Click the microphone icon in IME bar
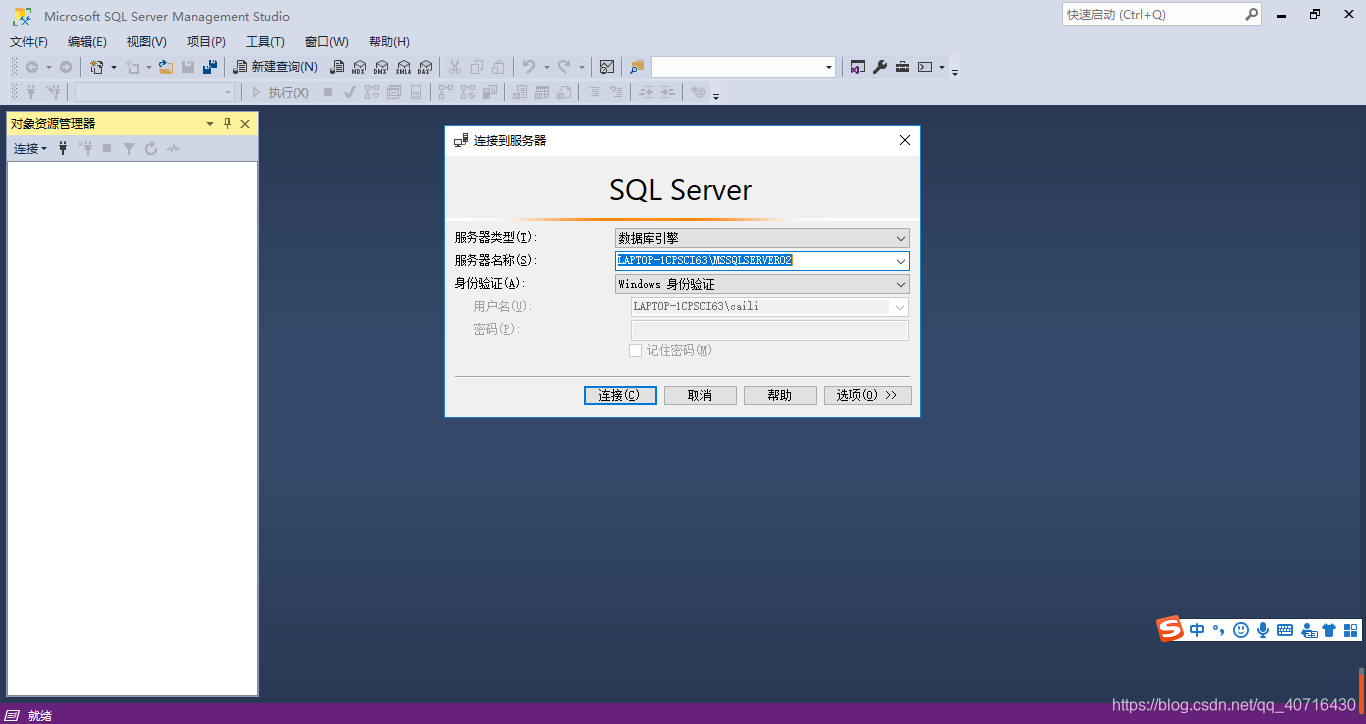1366x724 pixels. [1263, 630]
